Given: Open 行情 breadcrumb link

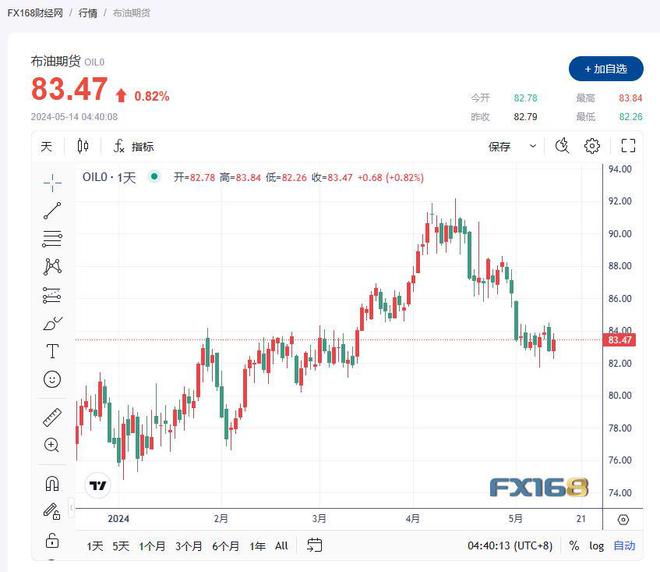Looking at the screenshot, I should 88,13.
